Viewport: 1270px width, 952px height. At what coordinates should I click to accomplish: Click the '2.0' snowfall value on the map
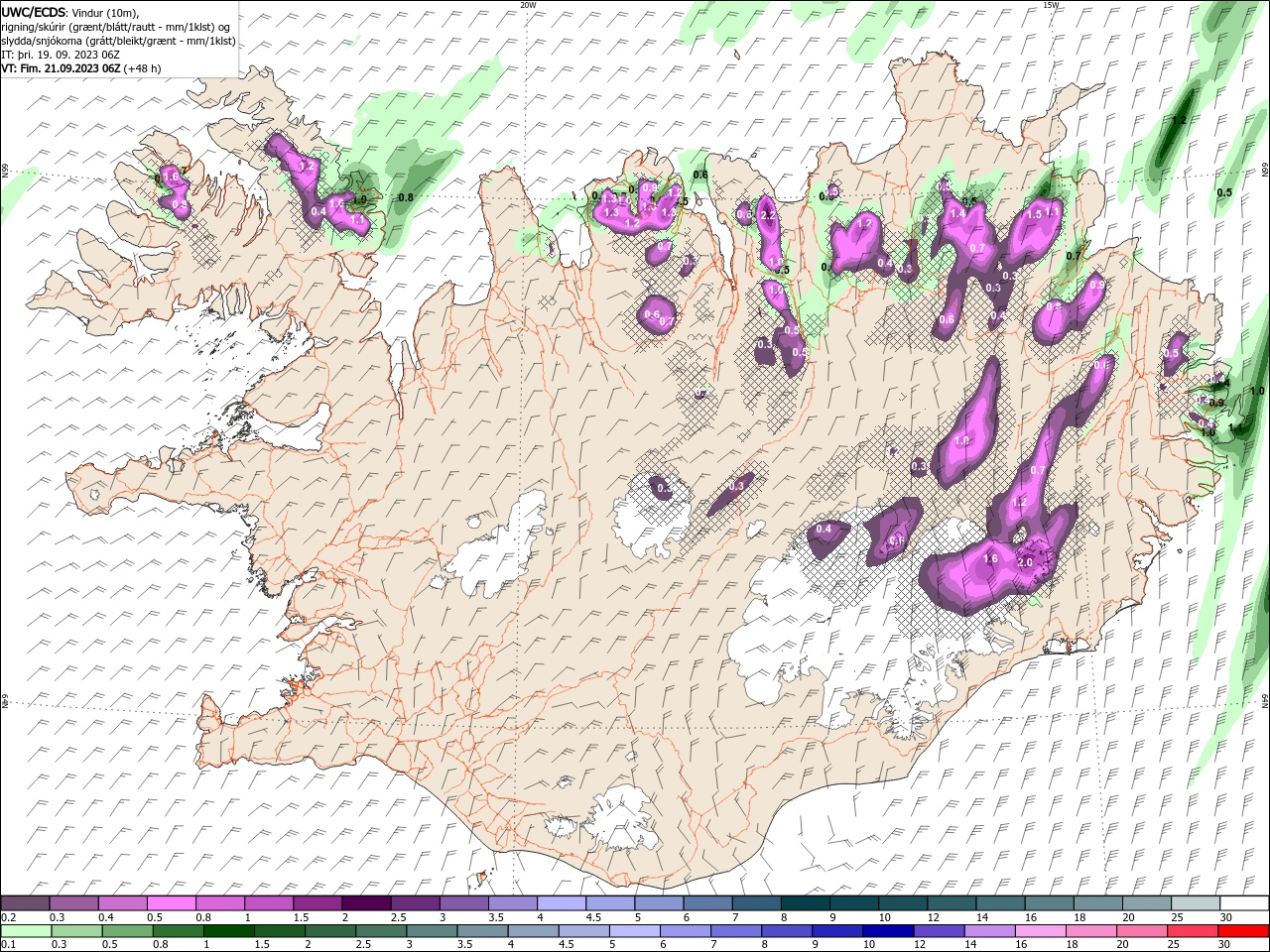[1026, 562]
